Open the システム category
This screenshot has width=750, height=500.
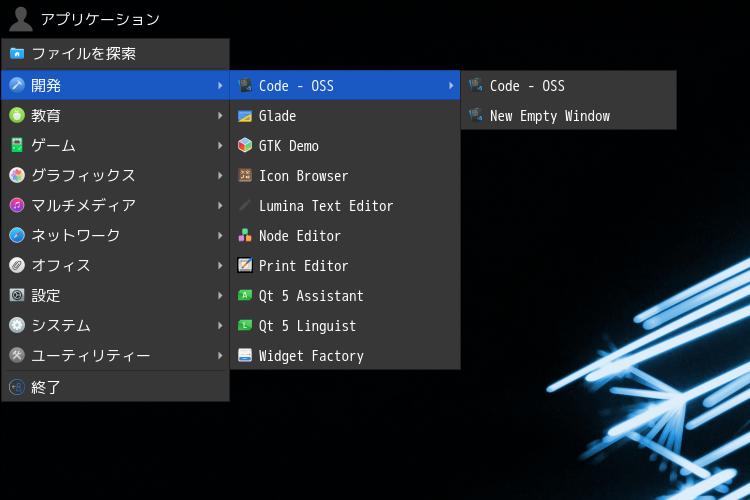tap(115, 325)
